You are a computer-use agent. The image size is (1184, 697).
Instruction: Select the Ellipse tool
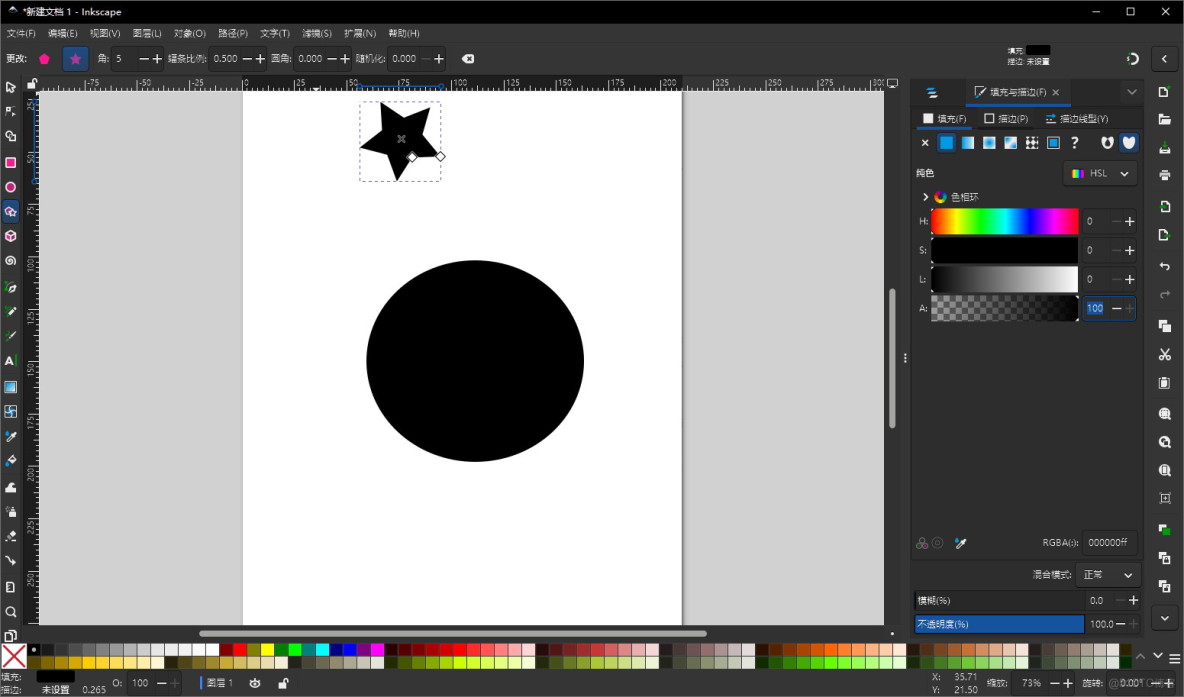pos(13,186)
